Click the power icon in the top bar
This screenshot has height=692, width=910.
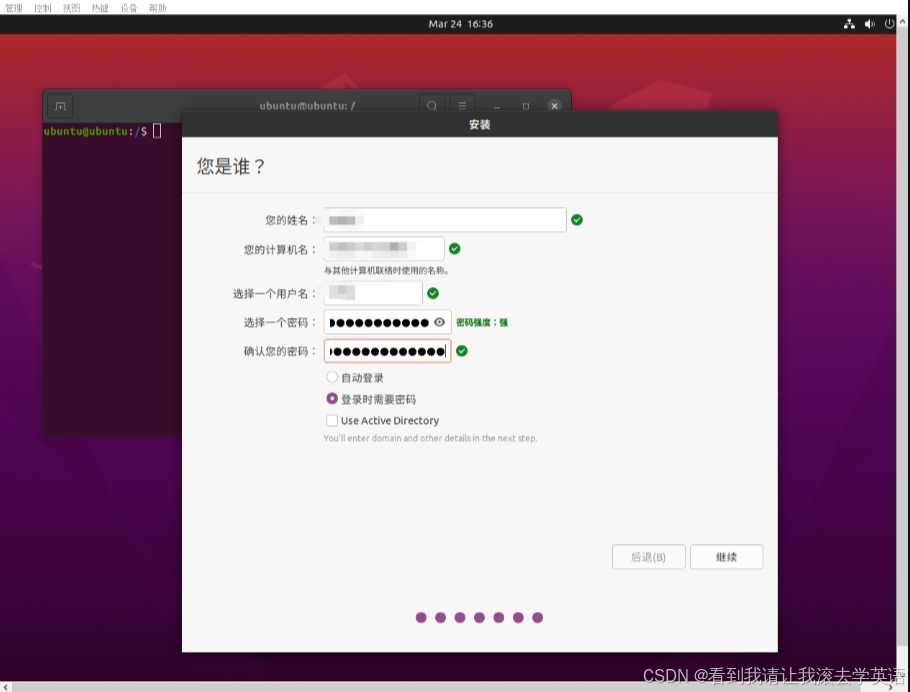(889, 23)
